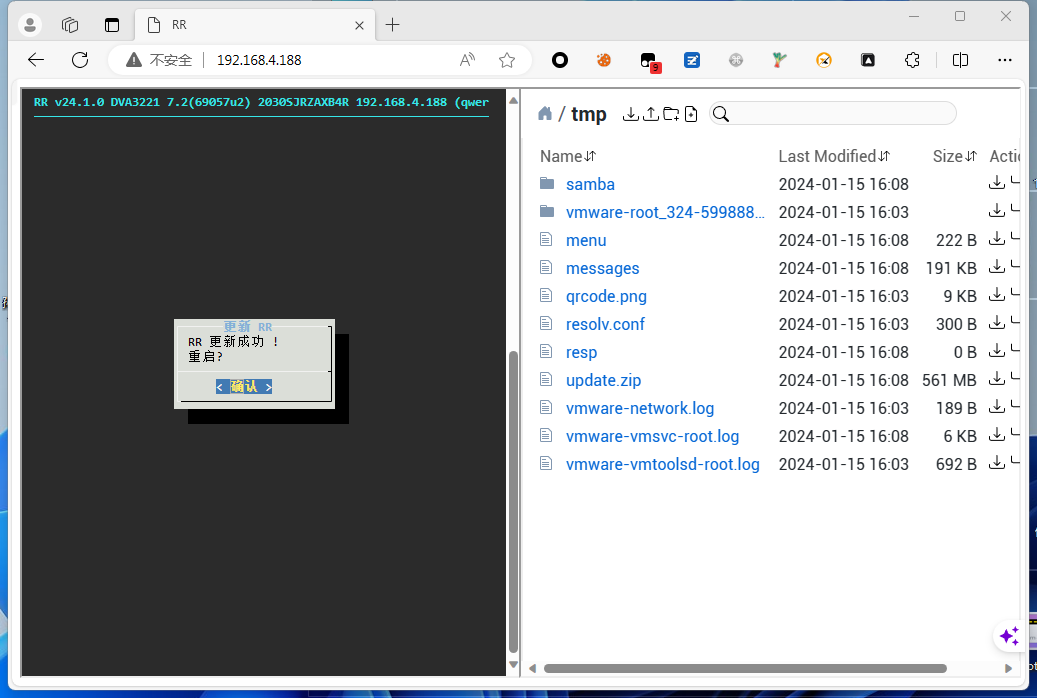
Task: Open browser settings and more menu
Action: coord(1005,60)
